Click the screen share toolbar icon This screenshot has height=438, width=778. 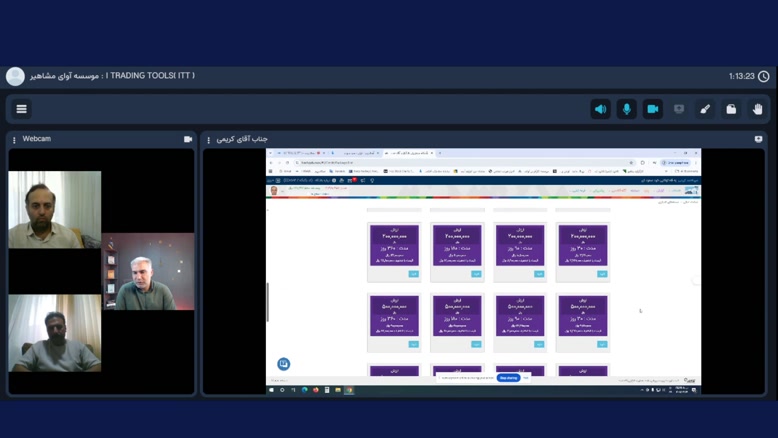pyautogui.click(x=679, y=109)
